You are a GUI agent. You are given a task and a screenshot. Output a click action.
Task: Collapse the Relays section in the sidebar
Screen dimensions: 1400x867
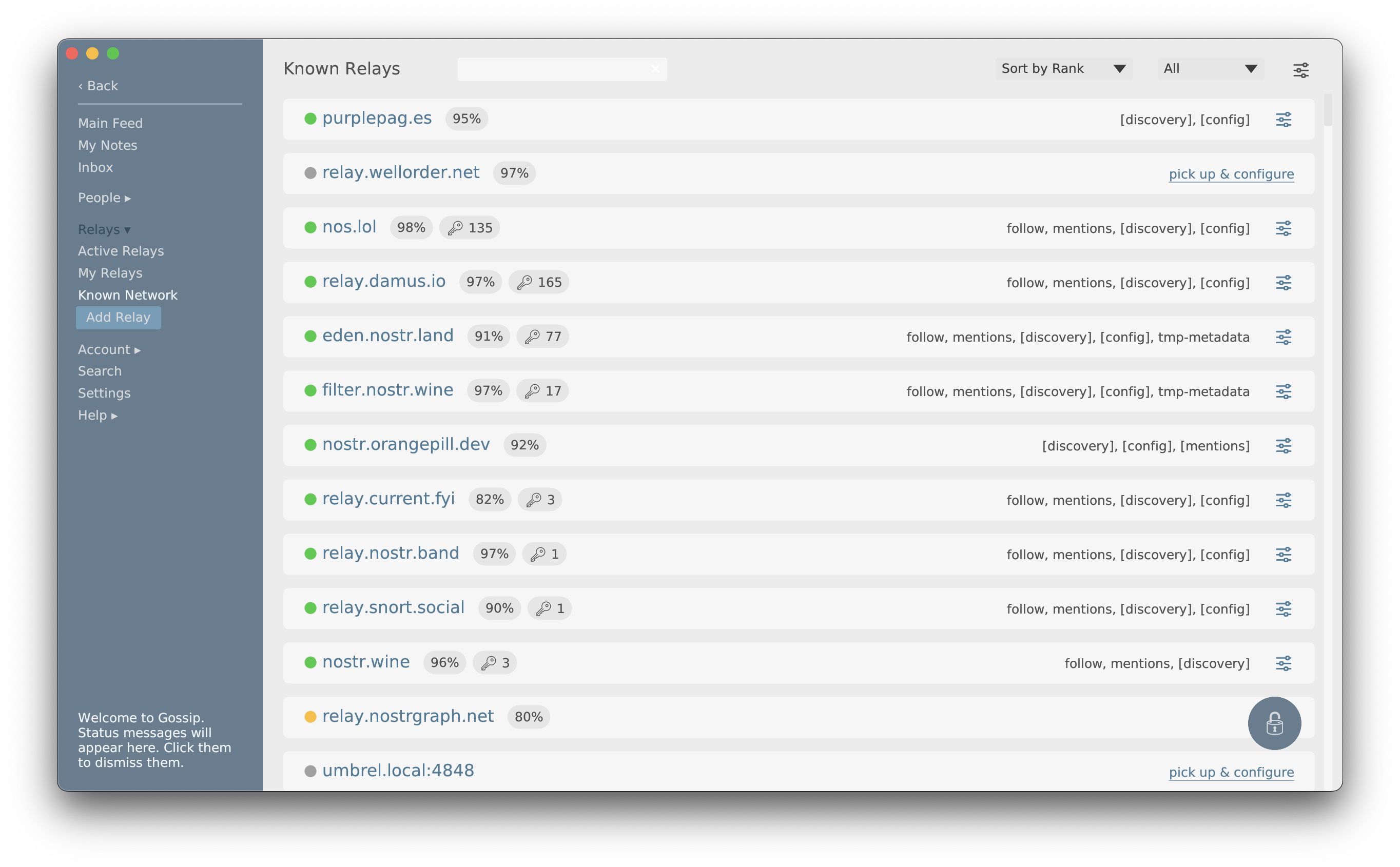tap(104, 229)
